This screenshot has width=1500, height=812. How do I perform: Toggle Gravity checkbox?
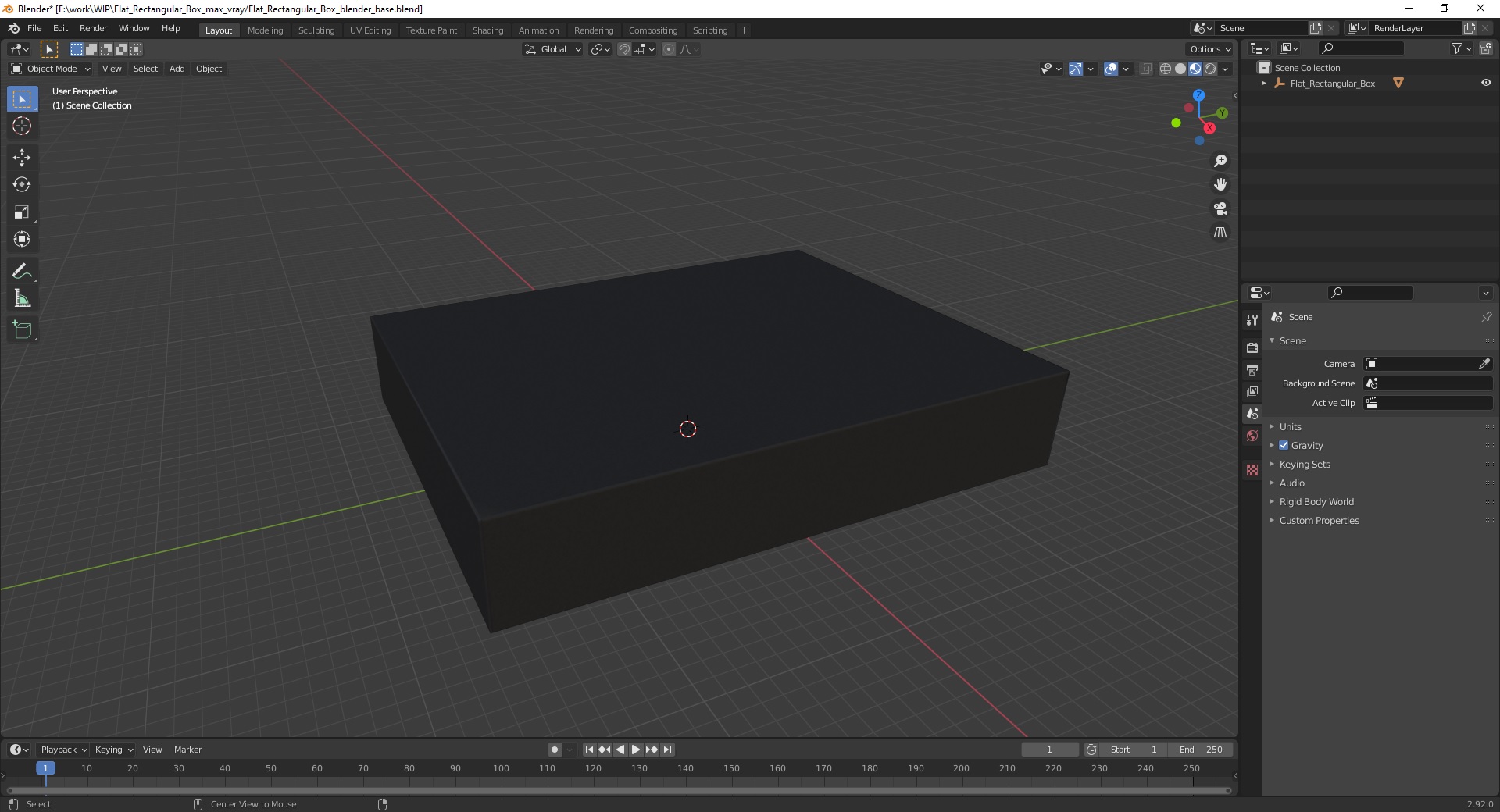(x=1284, y=446)
